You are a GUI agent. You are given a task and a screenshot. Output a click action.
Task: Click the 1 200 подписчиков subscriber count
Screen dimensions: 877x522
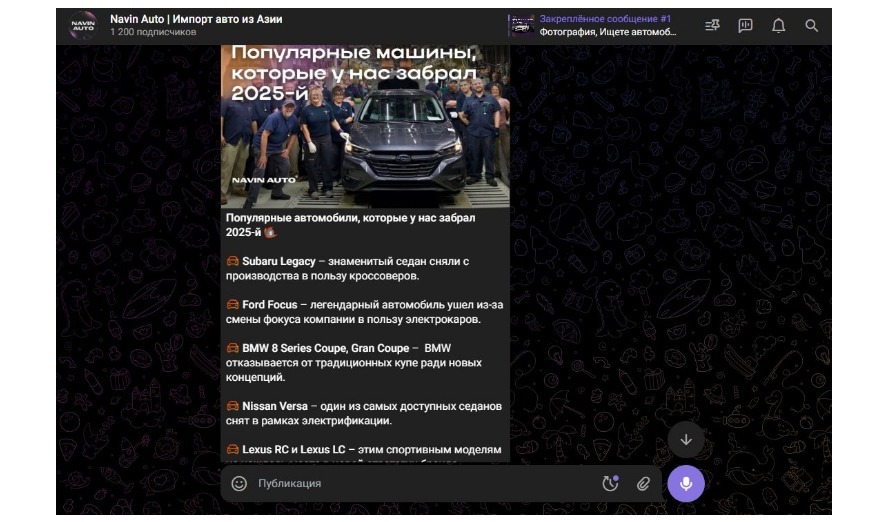click(x=153, y=32)
